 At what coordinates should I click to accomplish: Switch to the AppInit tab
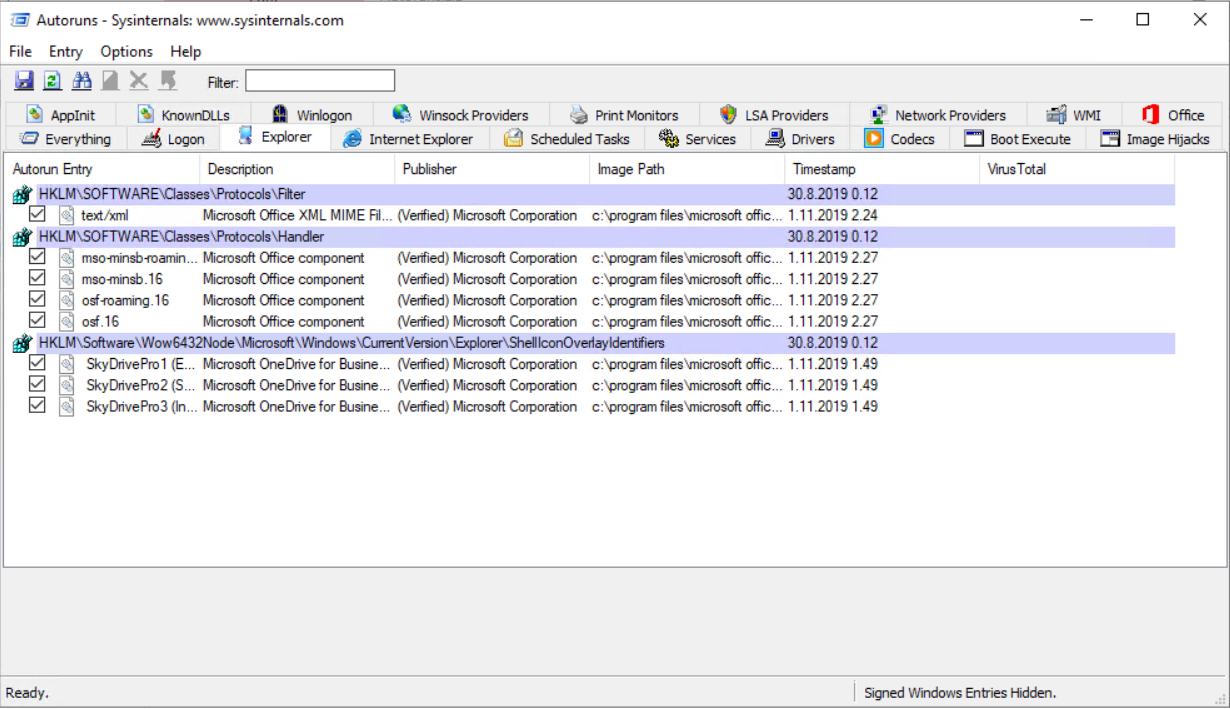[61, 115]
